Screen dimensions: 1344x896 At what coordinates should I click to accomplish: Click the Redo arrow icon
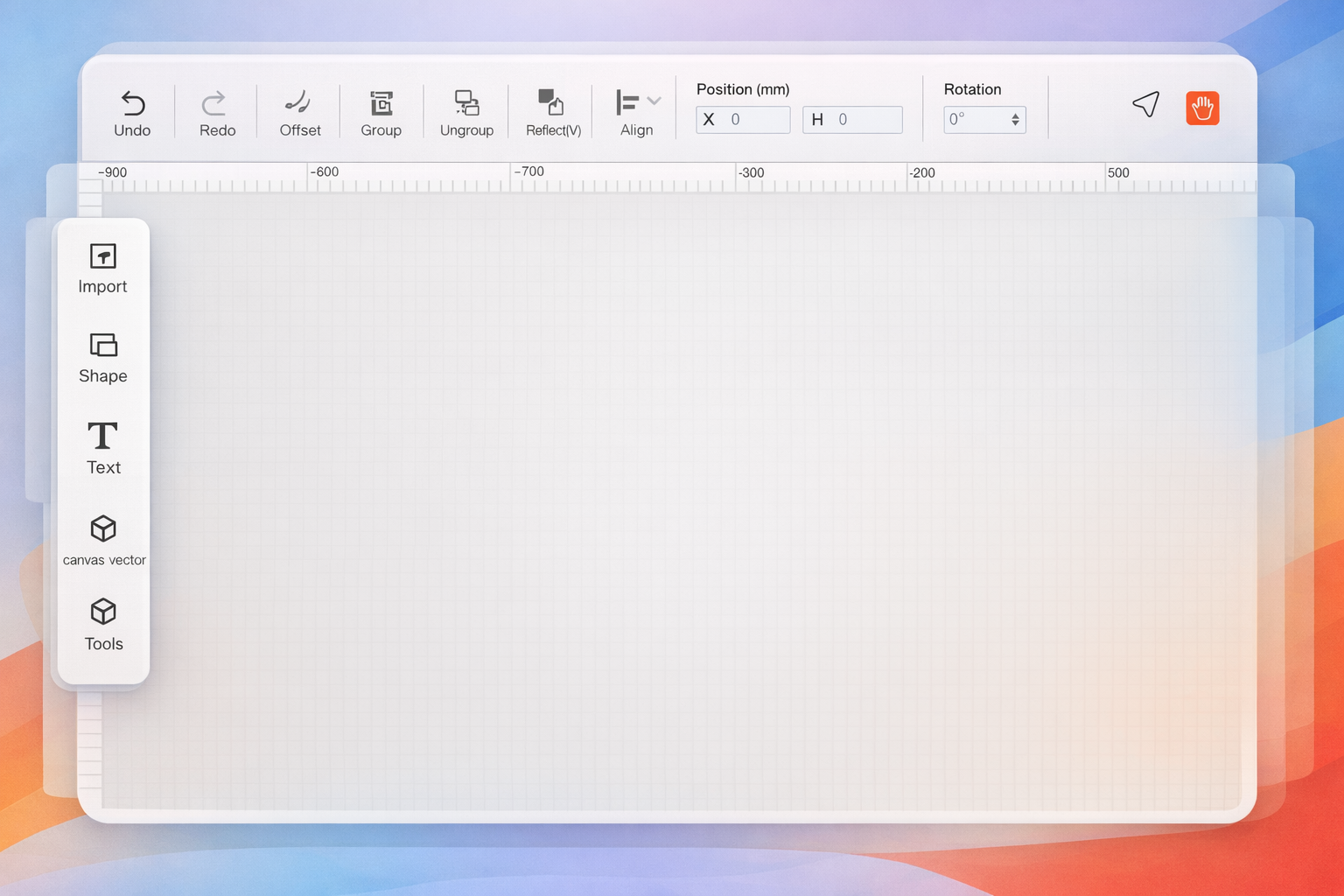click(214, 103)
